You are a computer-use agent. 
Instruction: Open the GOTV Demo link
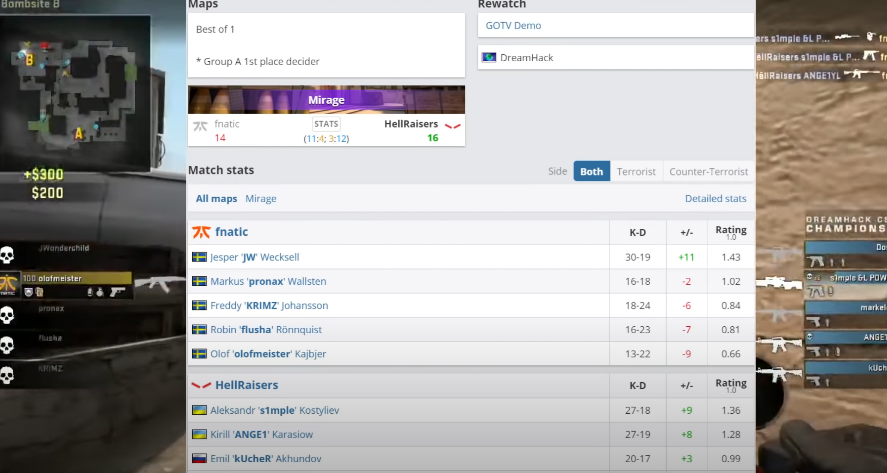[x=513, y=24]
